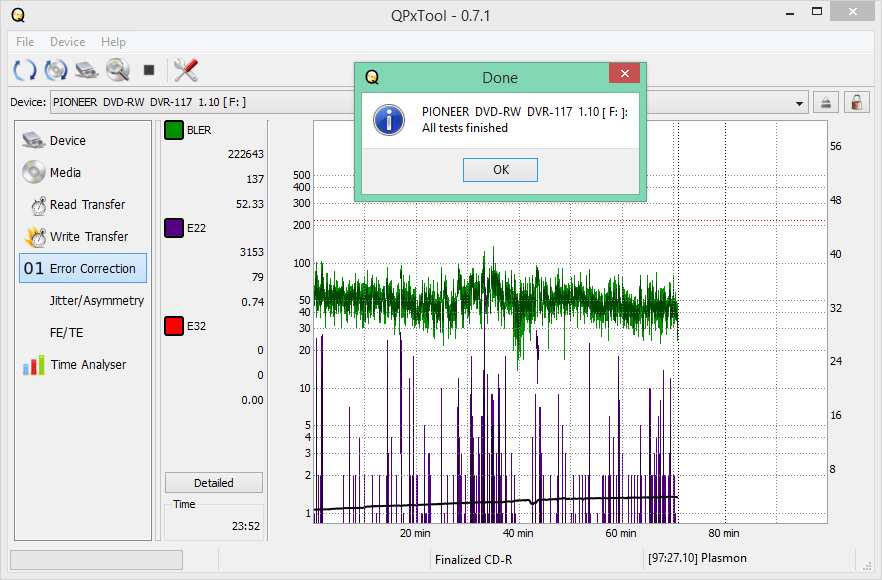Click the red E32 color swatch
This screenshot has height=580, width=882.
click(174, 326)
